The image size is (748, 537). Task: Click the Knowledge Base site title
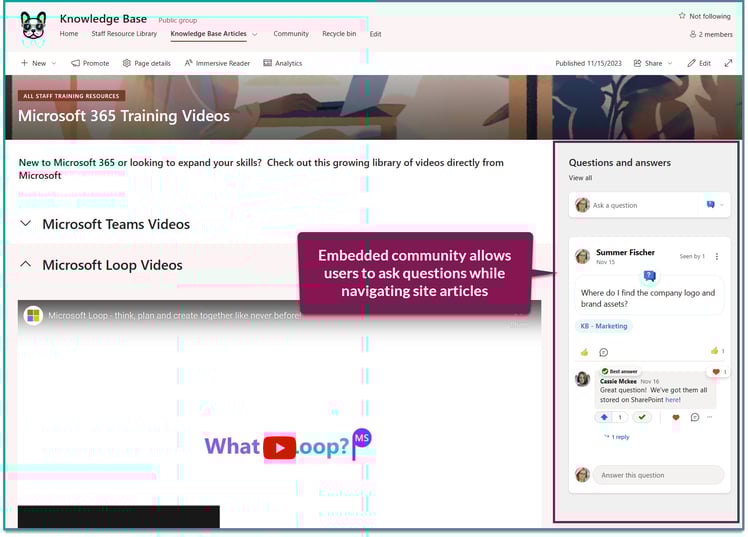(x=103, y=19)
